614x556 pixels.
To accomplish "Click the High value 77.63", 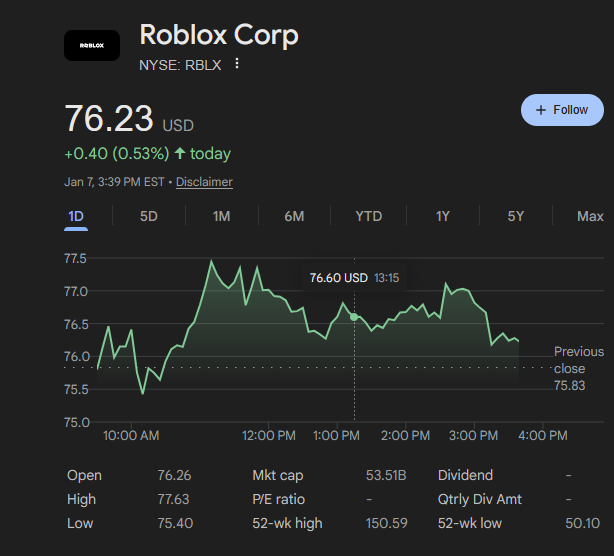I will tap(173, 499).
